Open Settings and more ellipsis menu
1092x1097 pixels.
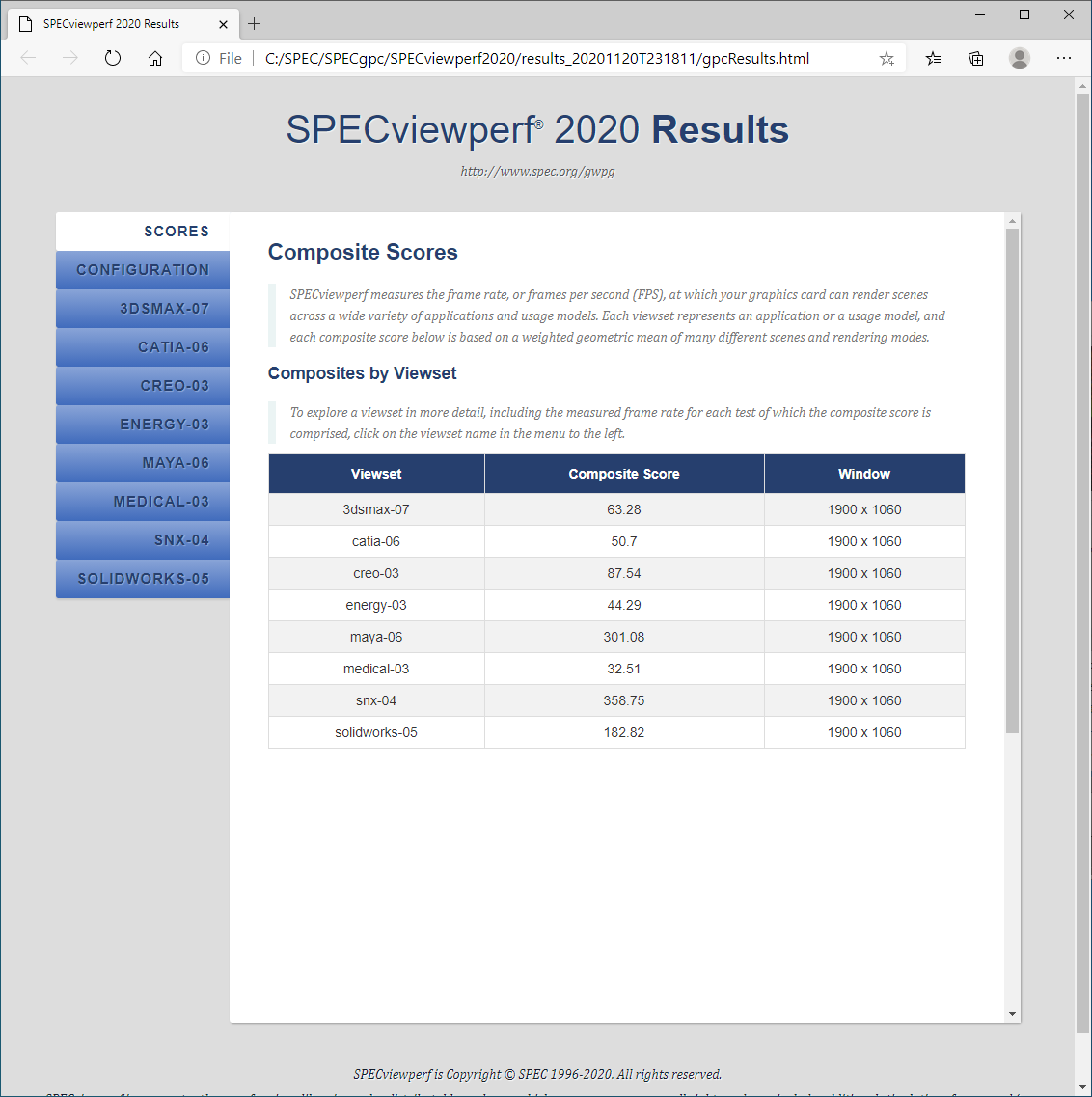click(x=1063, y=58)
